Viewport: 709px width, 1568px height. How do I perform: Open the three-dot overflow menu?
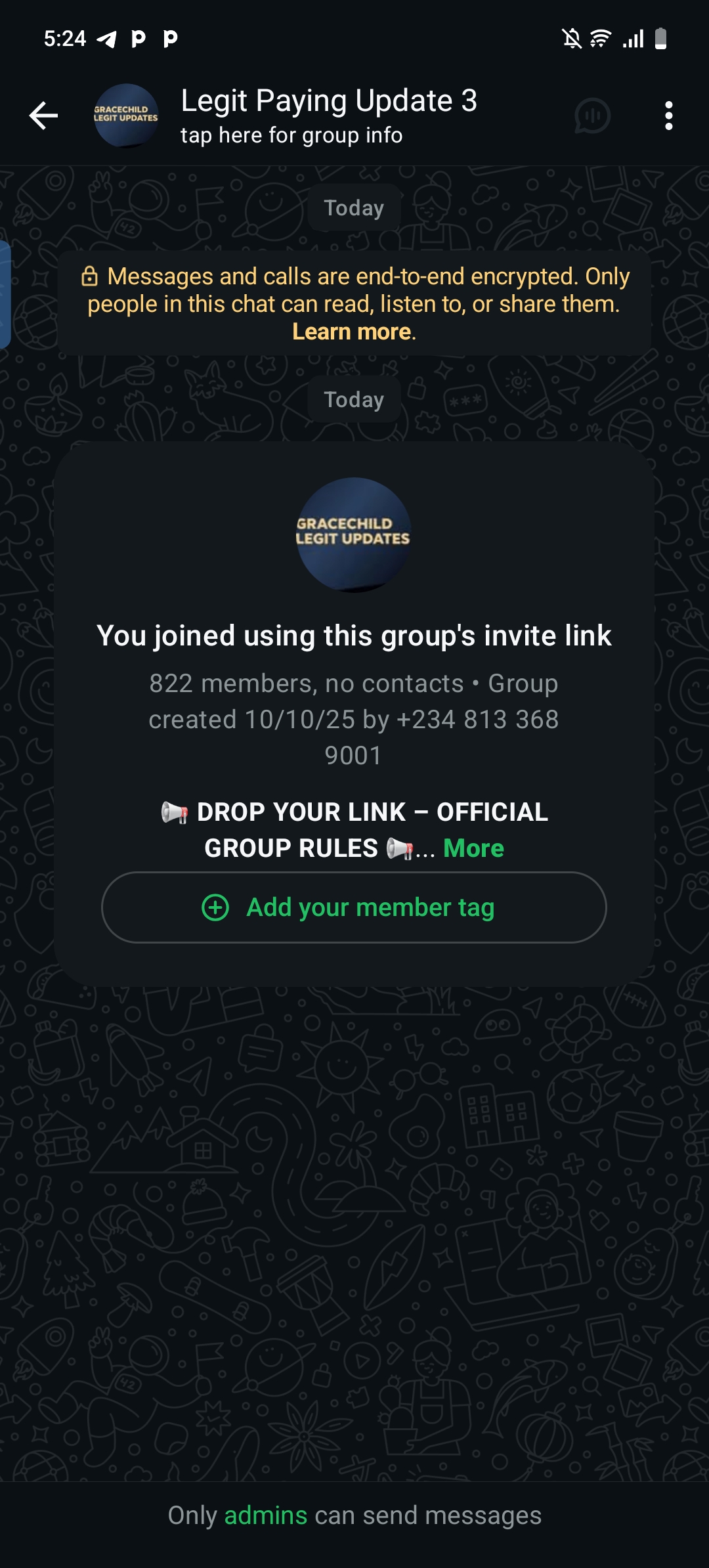pyautogui.click(x=668, y=116)
